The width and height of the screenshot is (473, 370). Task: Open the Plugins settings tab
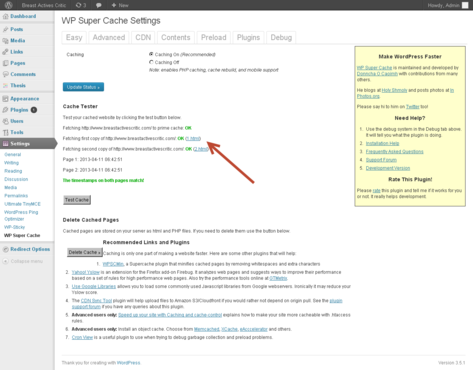248,37
